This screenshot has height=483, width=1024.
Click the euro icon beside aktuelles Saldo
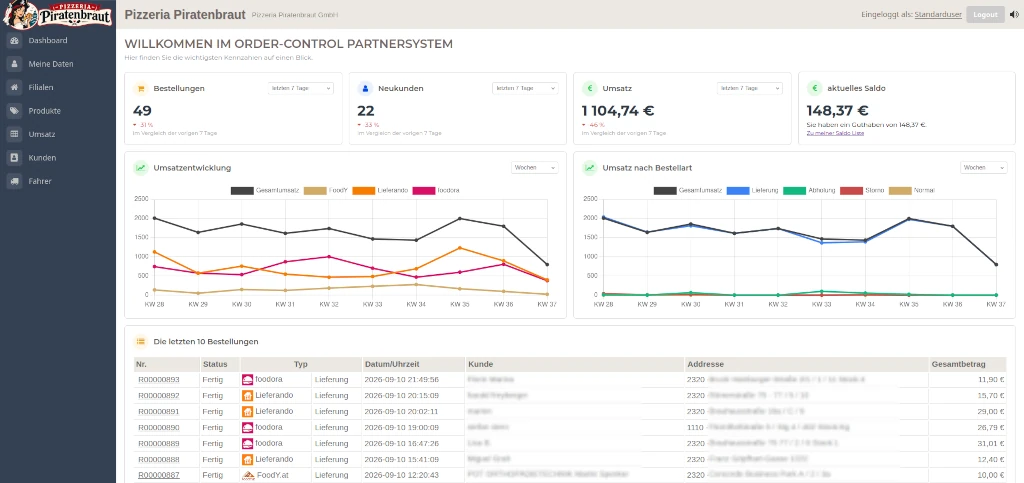(x=814, y=88)
